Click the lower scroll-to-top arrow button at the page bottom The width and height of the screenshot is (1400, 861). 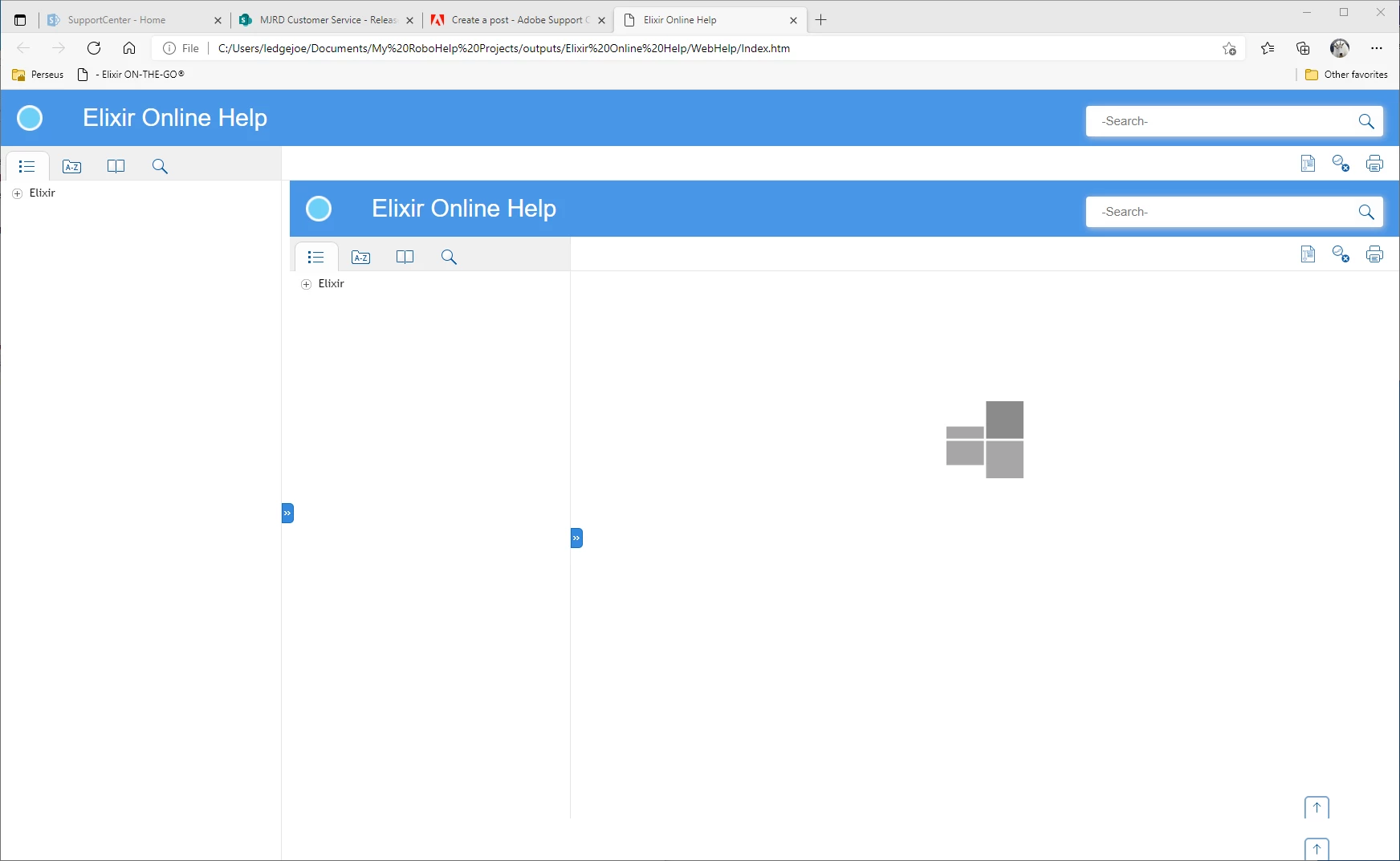coord(1317,849)
